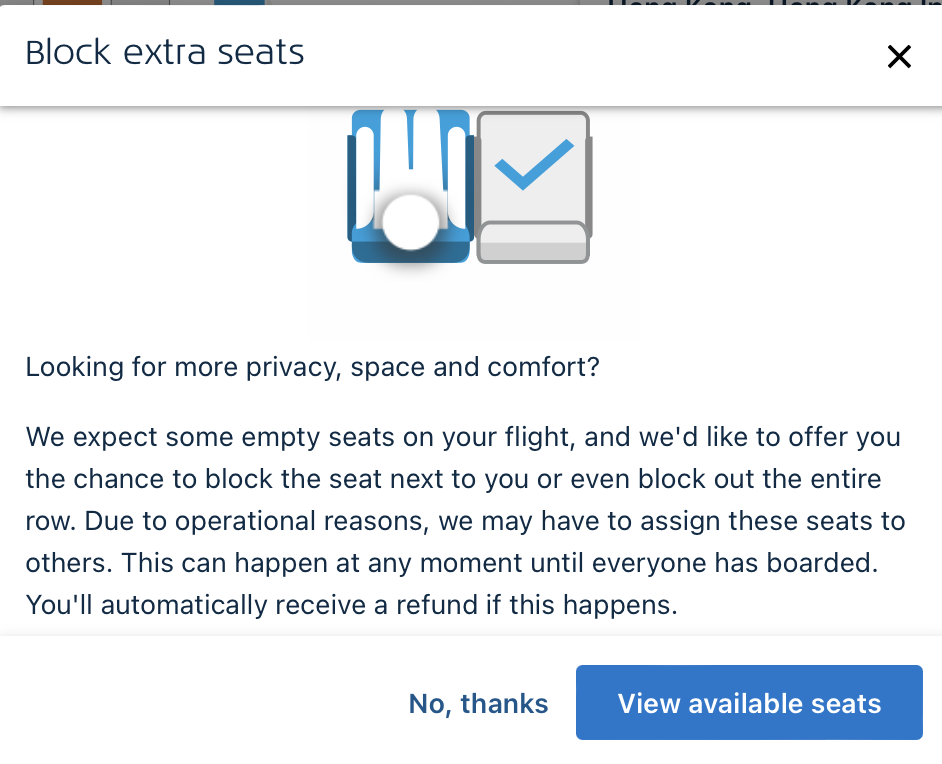Click the Hong Kong text behind the dialog
The image size is (942, 764).
tap(770, 3)
